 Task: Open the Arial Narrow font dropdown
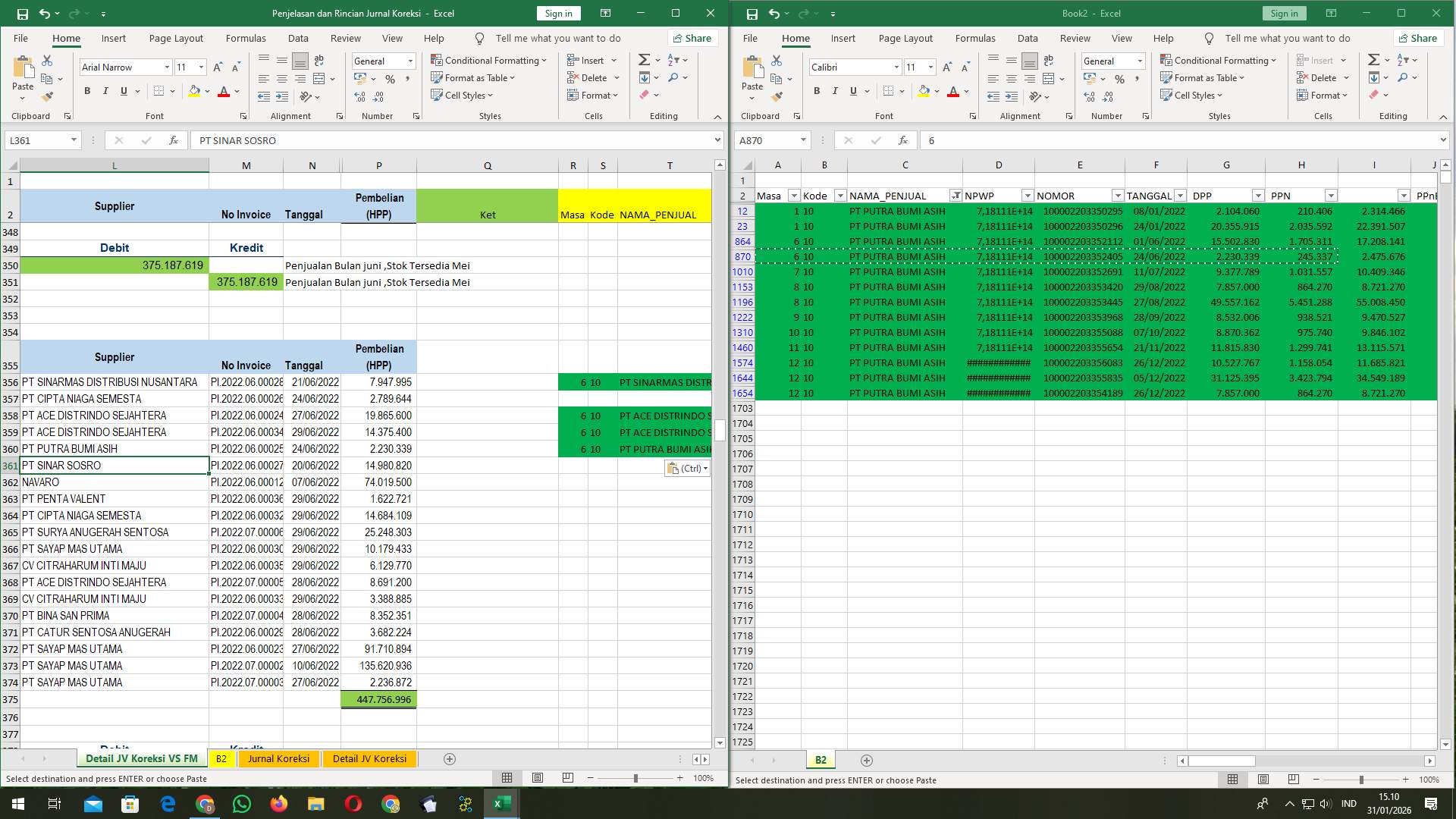click(x=167, y=67)
